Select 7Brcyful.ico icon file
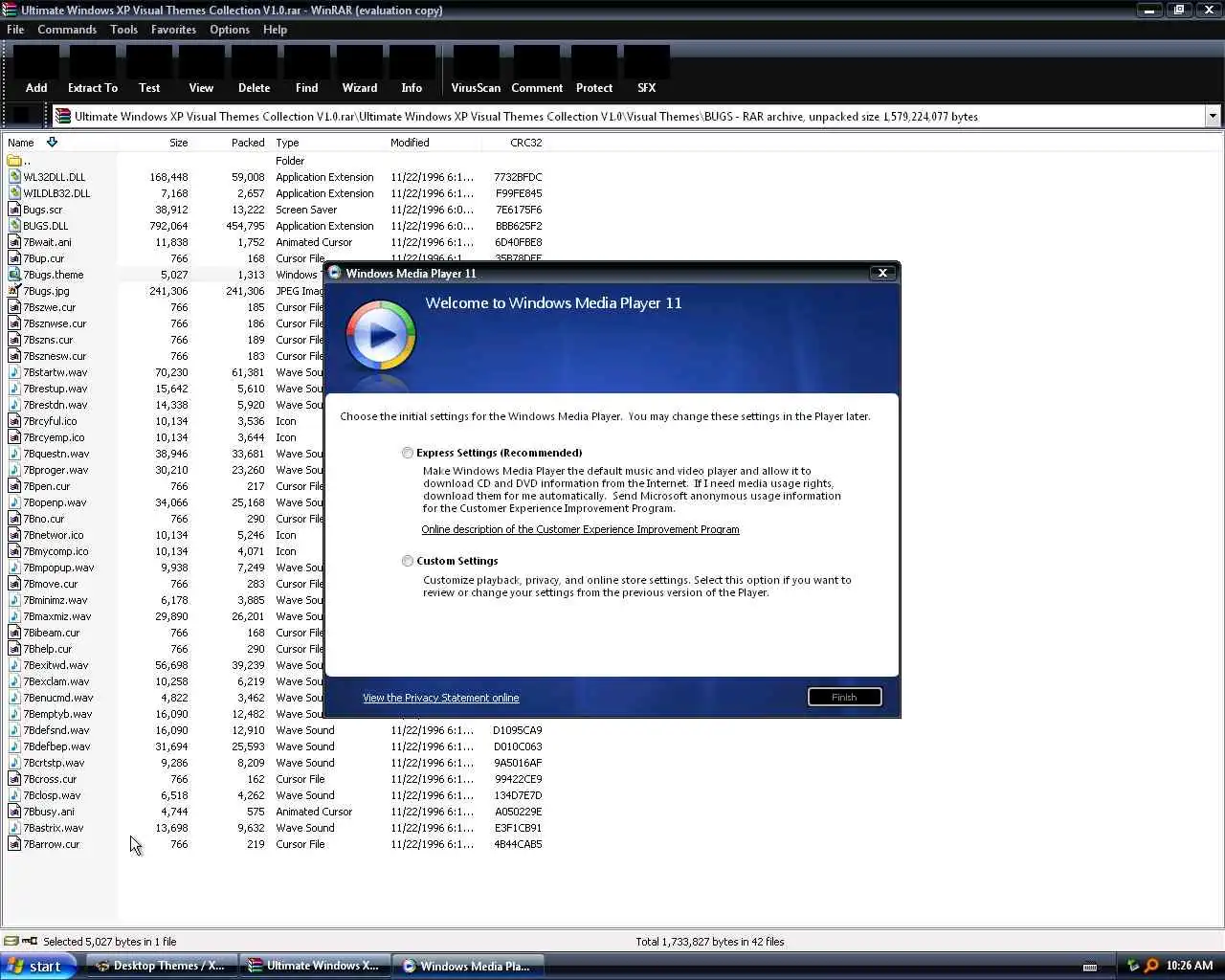Image resolution: width=1225 pixels, height=980 pixels. pyautogui.click(x=14, y=421)
